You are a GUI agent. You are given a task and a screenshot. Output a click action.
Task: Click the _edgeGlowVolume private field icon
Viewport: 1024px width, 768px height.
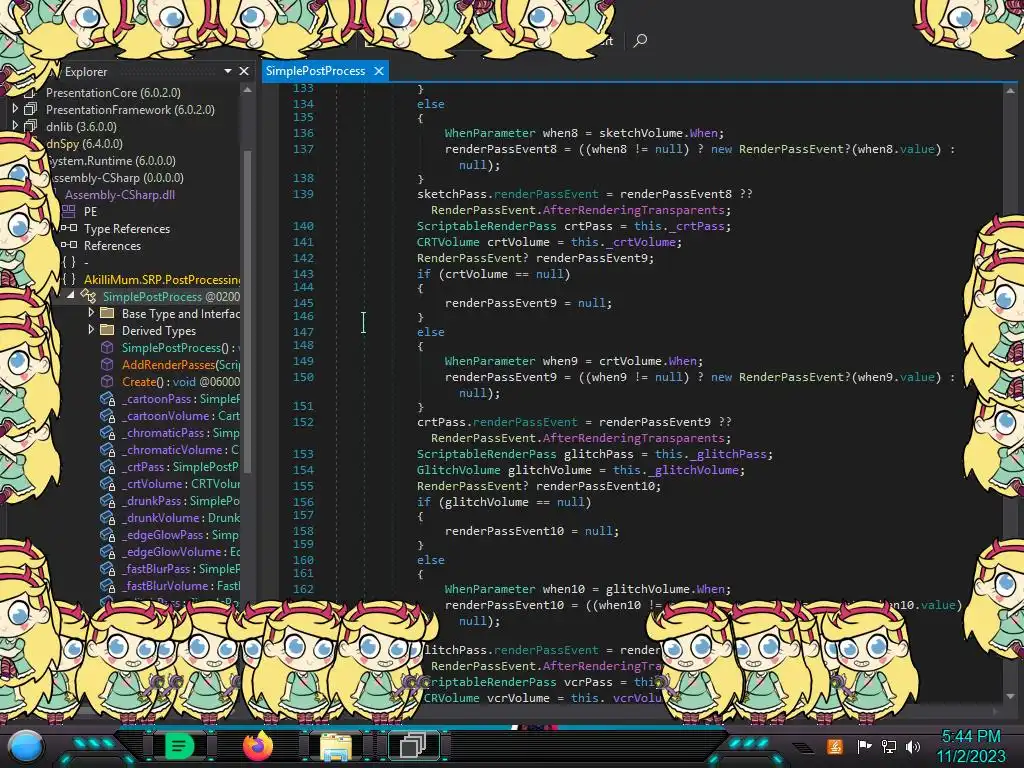[x=107, y=551]
